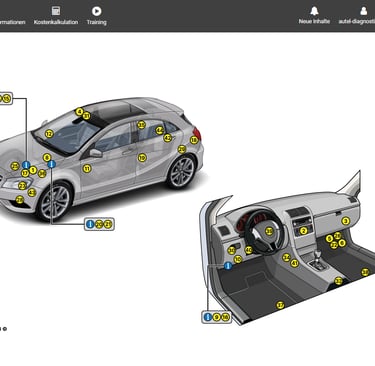The width and height of the screenshot is (375, 366).
Task: Click blue info icon in the 20/21 callout box
Action: point(90,224)
